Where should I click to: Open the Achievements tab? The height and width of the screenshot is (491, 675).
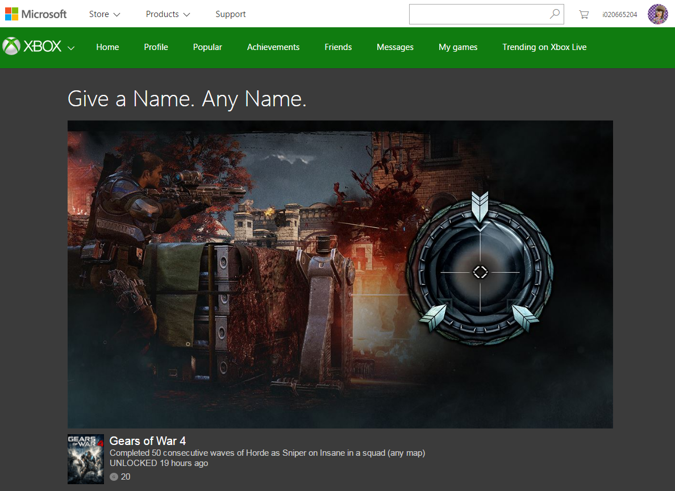273,47
